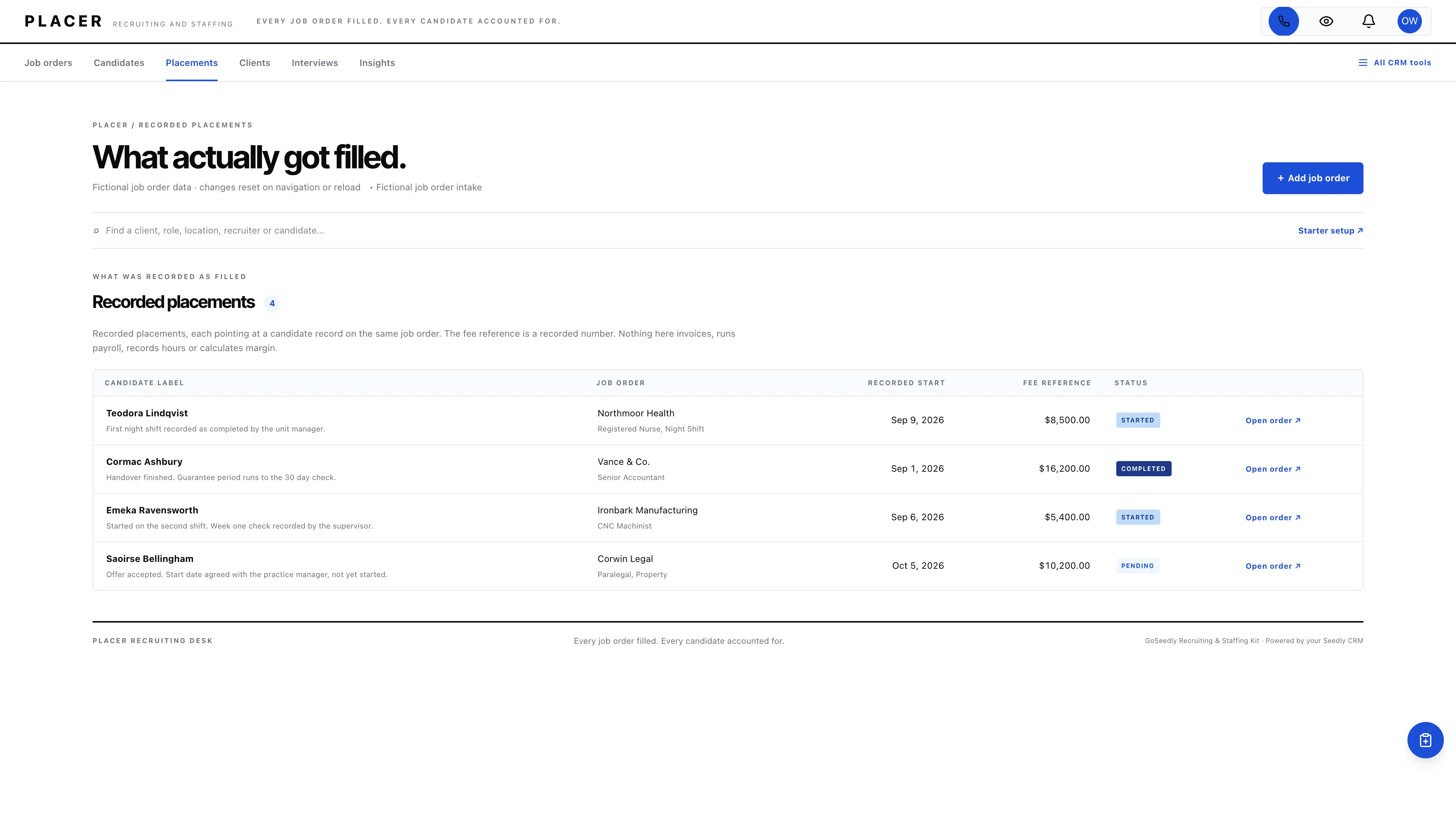The width and height of the screenshot is (1456, 819).
Task: Open the Clients tab
Action: coord(254,63)
